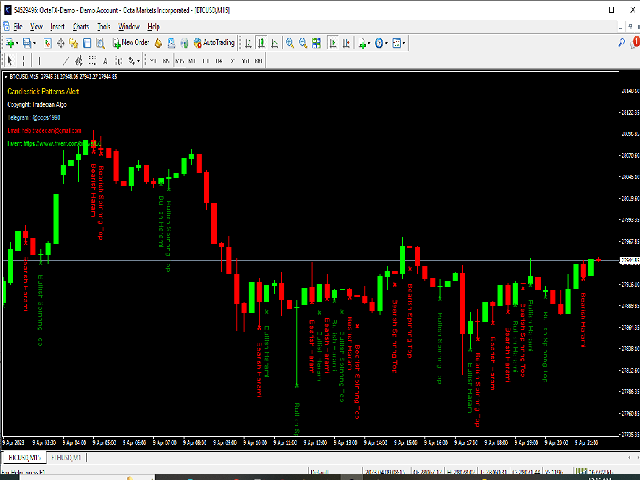This screenshot has height=480, width=640.
Task: Select the W1 timeframe button
Action: (245, 61)
